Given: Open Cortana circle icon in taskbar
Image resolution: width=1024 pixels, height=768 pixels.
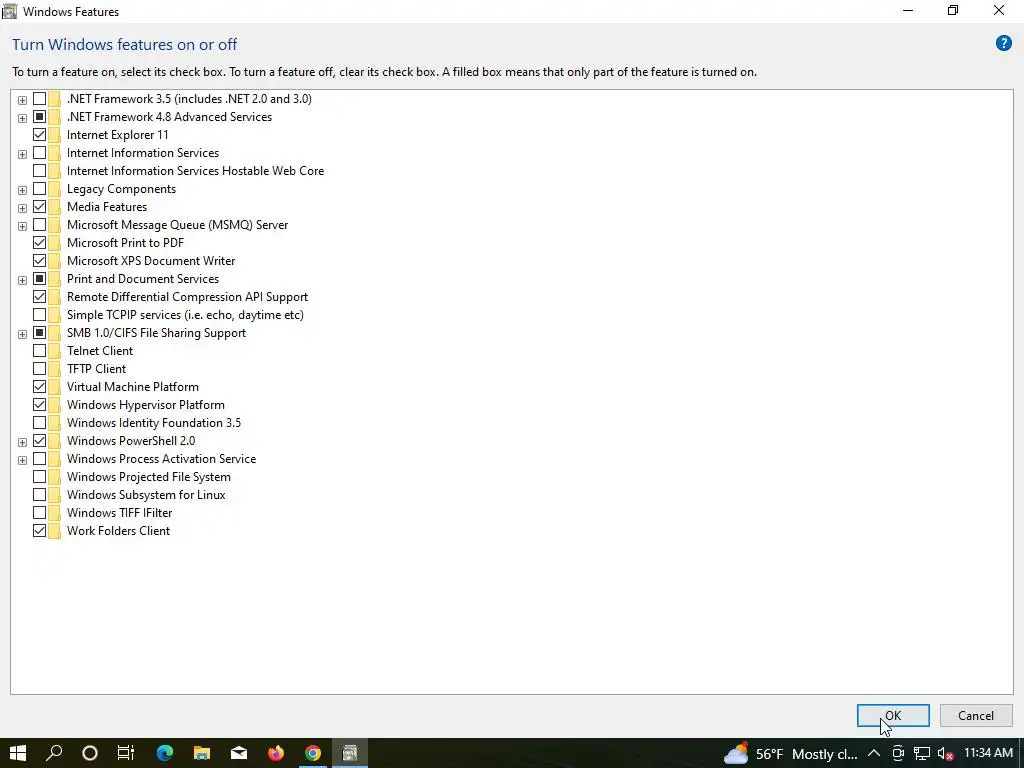Looking at the screenshot, I should [90, 753].
